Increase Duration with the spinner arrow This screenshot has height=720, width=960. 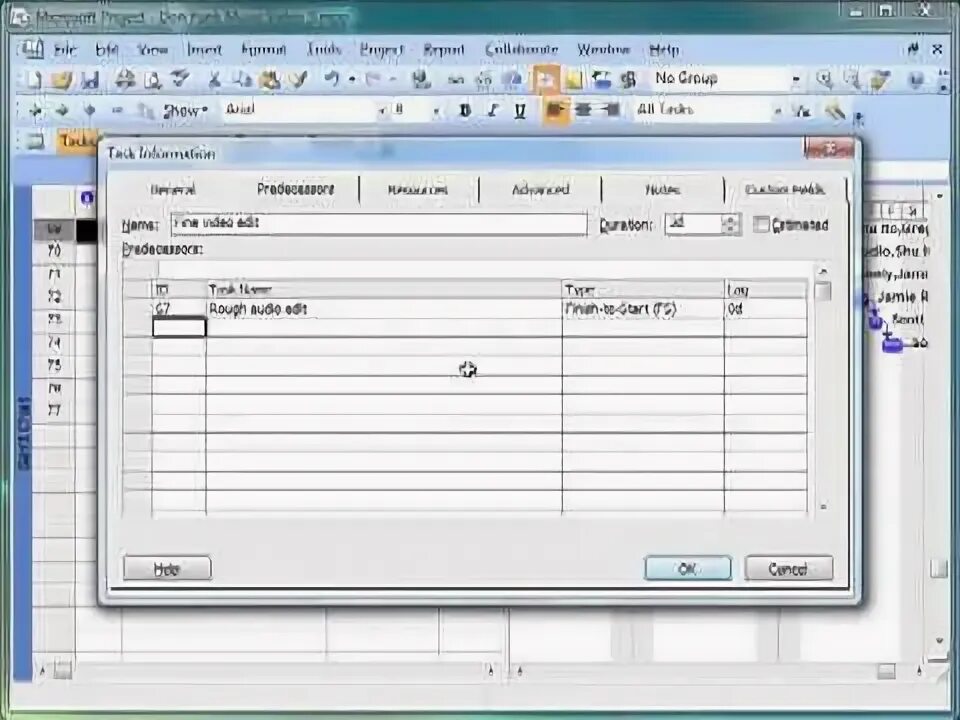tap(729, 218)
